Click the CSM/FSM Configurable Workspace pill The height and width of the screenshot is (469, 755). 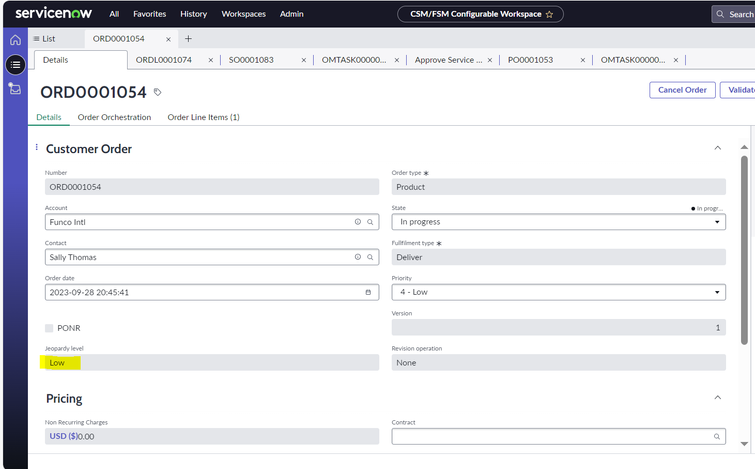click(x=481, y=14)
